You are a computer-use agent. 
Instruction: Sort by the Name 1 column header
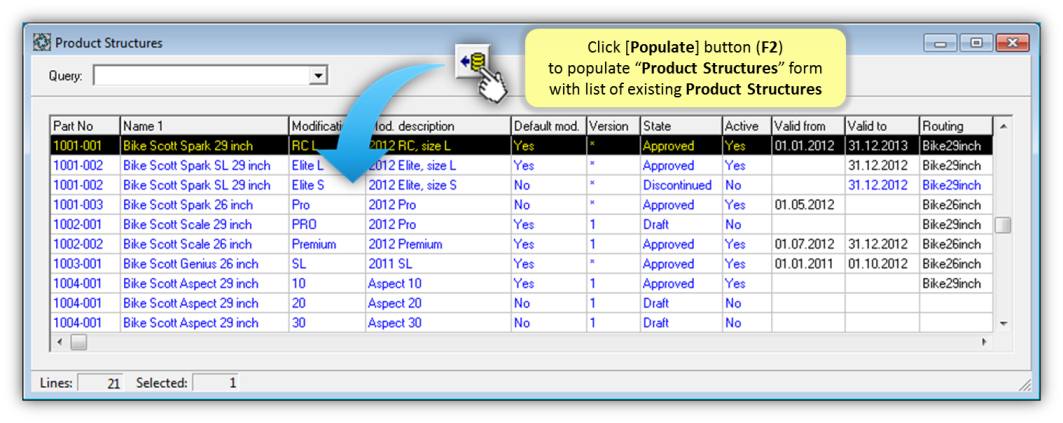coord(205,126)
